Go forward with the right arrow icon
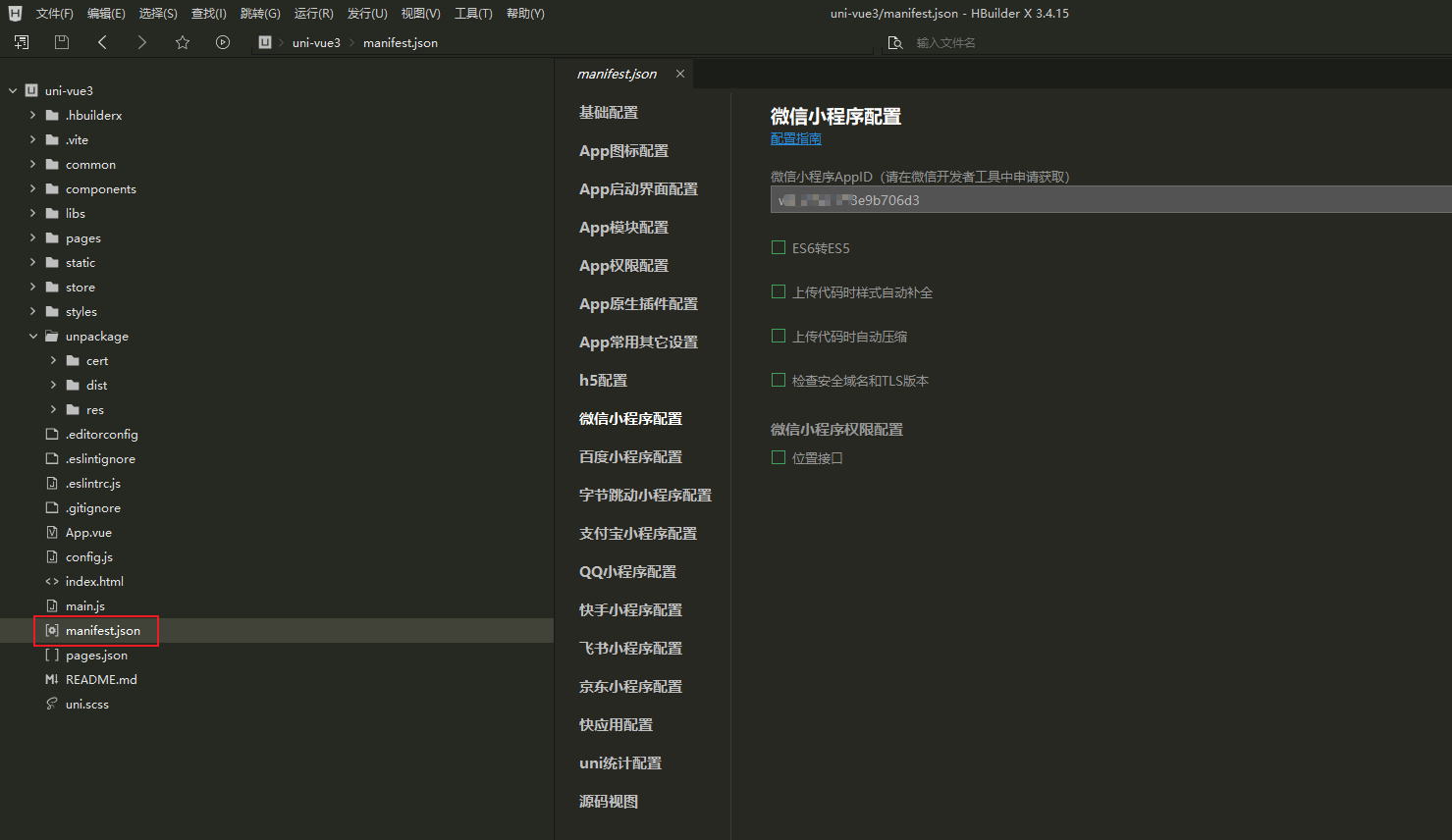This screenshot has width=1452, height=840. [x=142, y=42]
